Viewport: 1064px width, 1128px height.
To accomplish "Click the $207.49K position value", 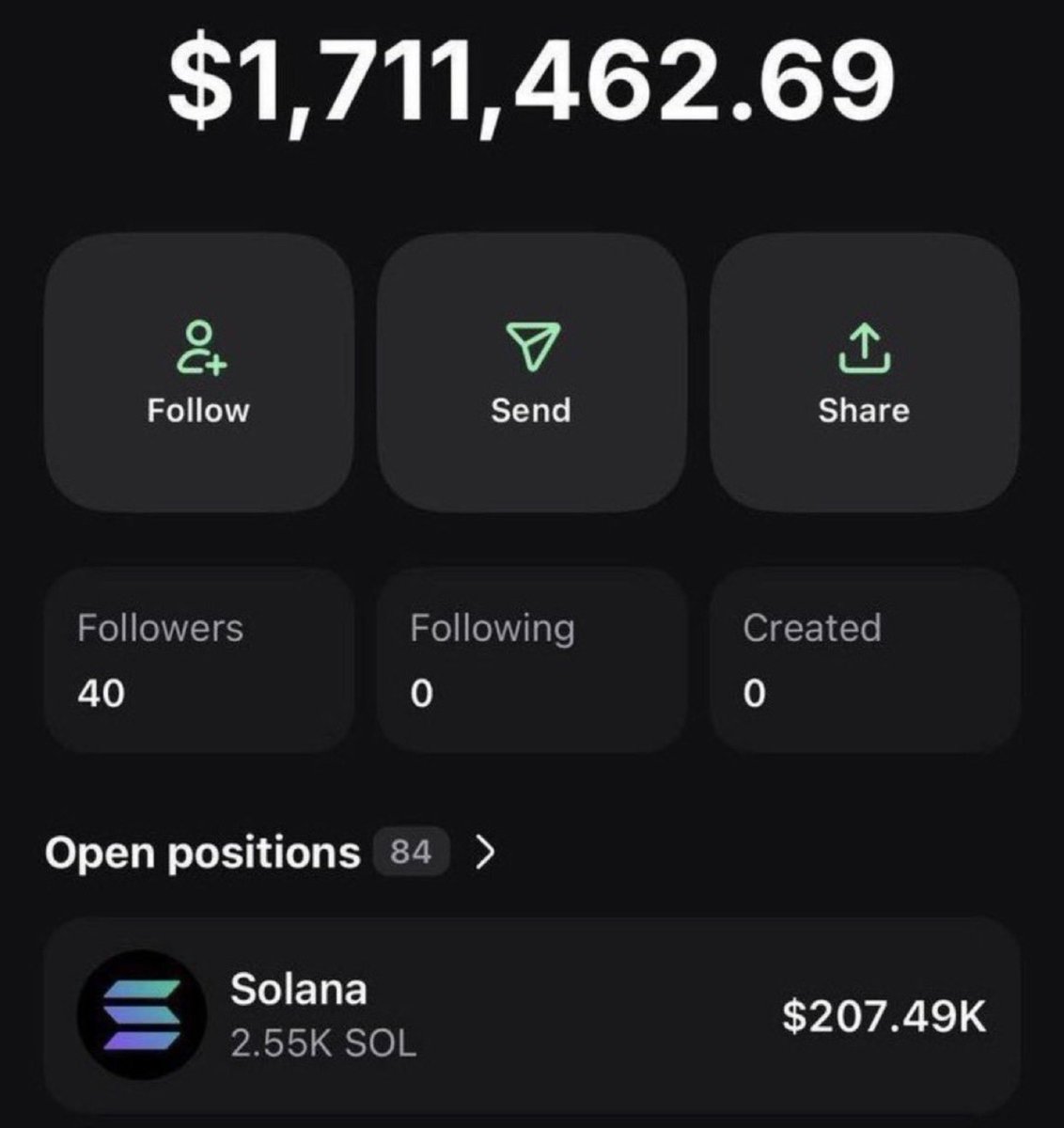I will click(884, 1016).
